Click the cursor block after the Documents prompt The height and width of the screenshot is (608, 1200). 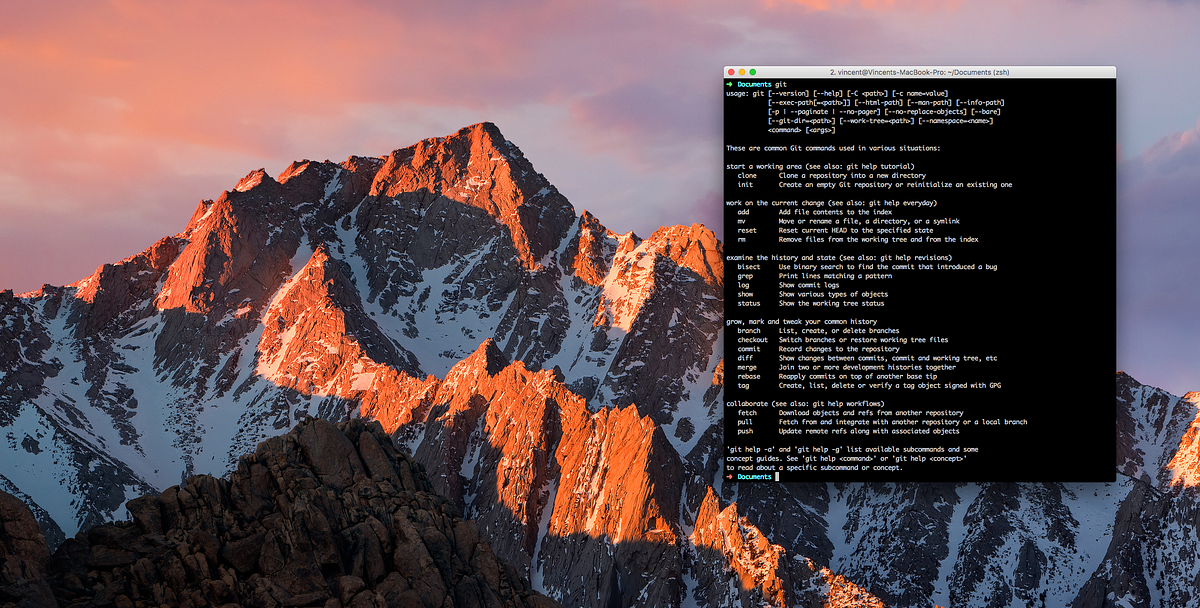(777, 477)
